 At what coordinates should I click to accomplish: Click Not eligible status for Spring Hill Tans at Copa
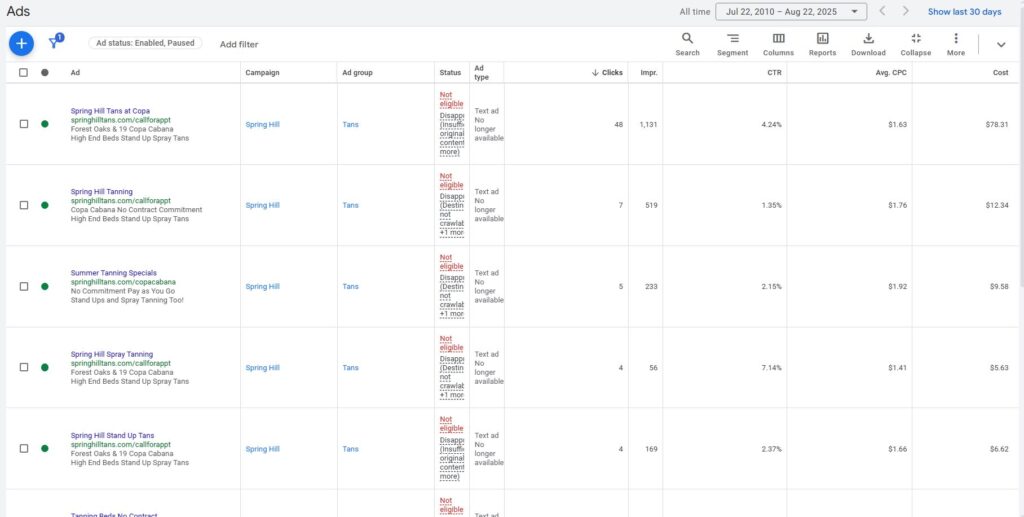tap(451, 99)
